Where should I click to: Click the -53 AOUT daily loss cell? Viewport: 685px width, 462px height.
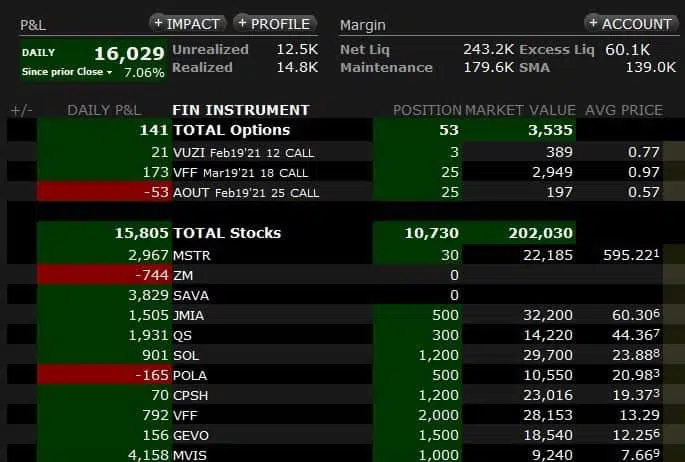tap(104, 192)
